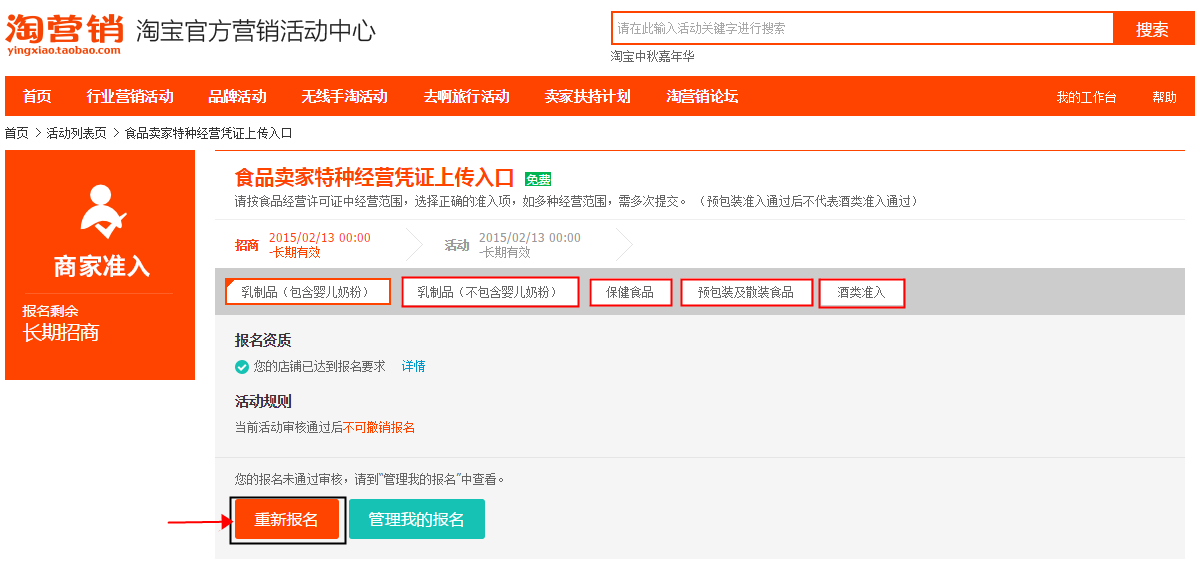Open 去啊旅行活动 menu
The width and height of the screenshot is (1200, 566).
pyautogui.click(x=466, y=97)
